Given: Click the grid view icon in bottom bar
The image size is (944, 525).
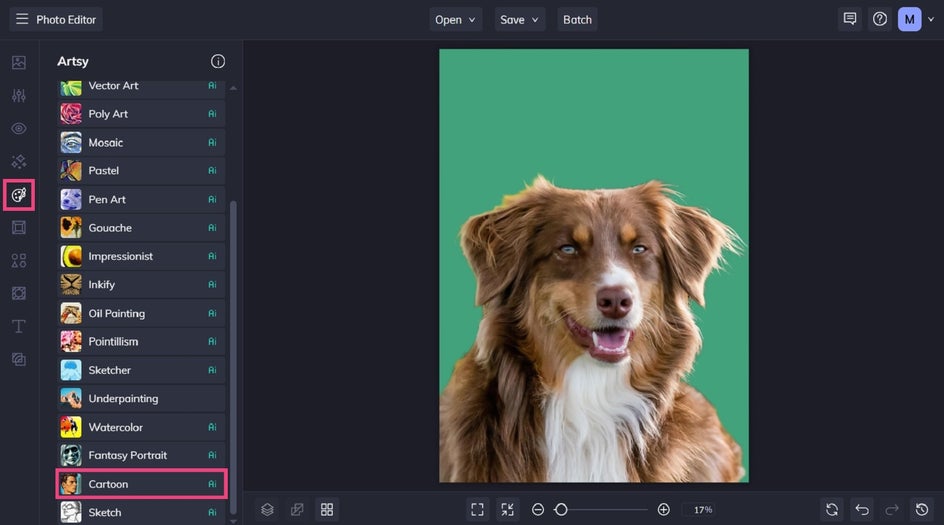Looking at the screenshot, I should click(x=327, y=510).
